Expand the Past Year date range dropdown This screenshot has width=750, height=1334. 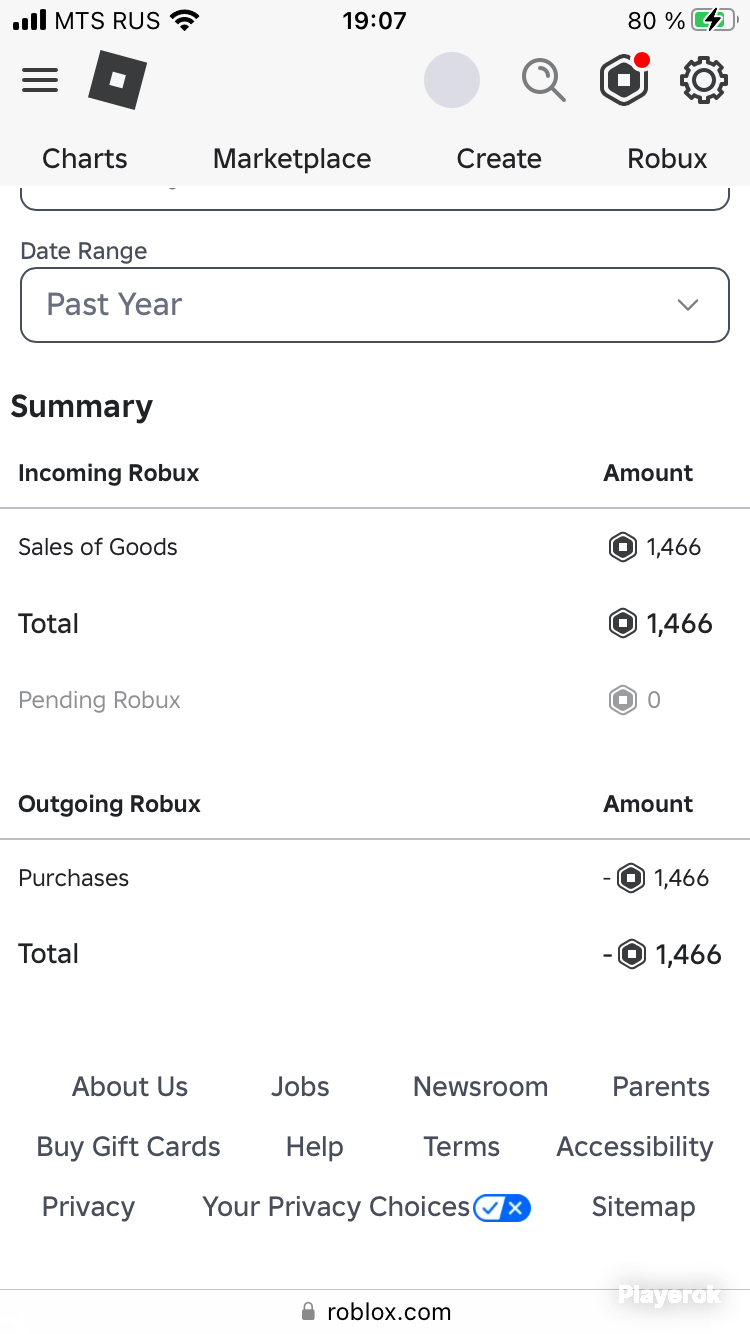point(375,305)
